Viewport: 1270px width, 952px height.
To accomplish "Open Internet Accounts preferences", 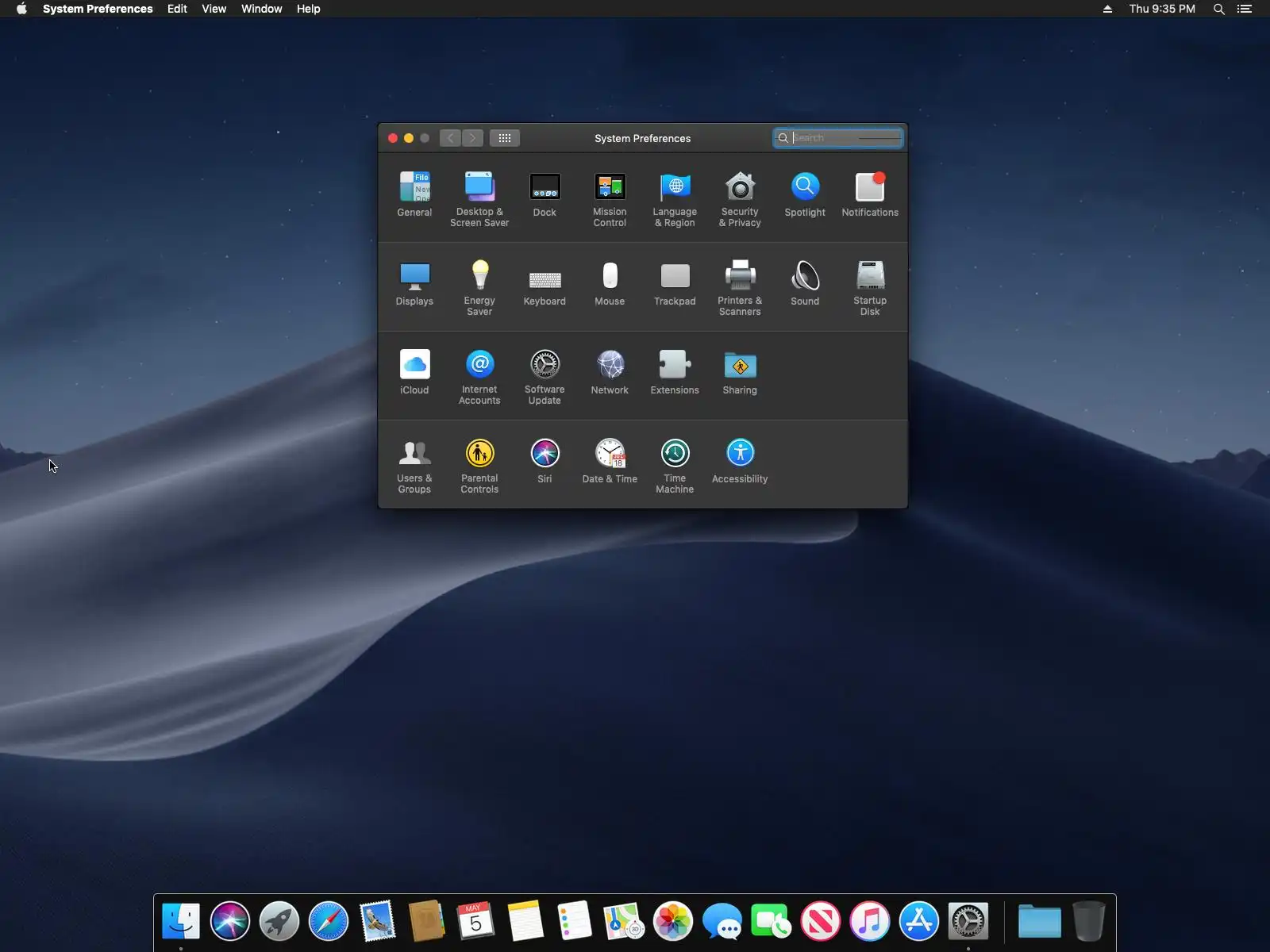I will coord(479,377).
